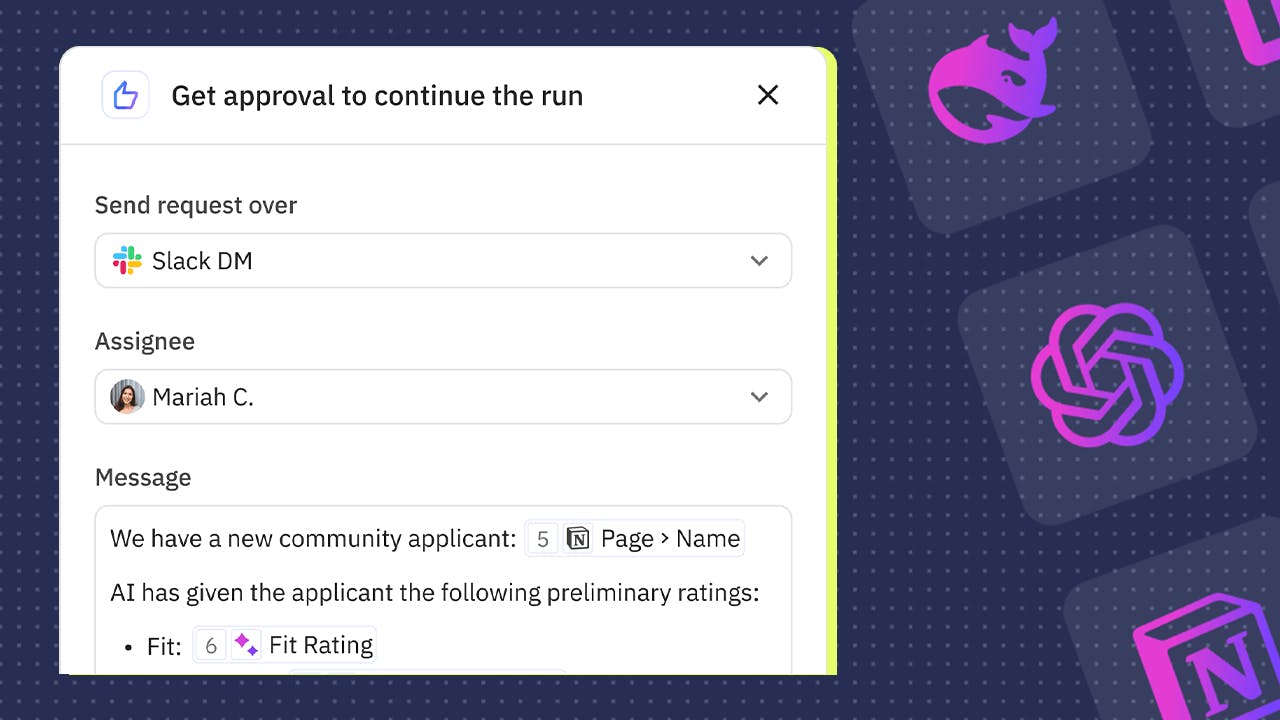The height and width of the screenshot is (720, 1280).
Task: Click the "Get approval to continue the run" title
Action: coord(377,96)
